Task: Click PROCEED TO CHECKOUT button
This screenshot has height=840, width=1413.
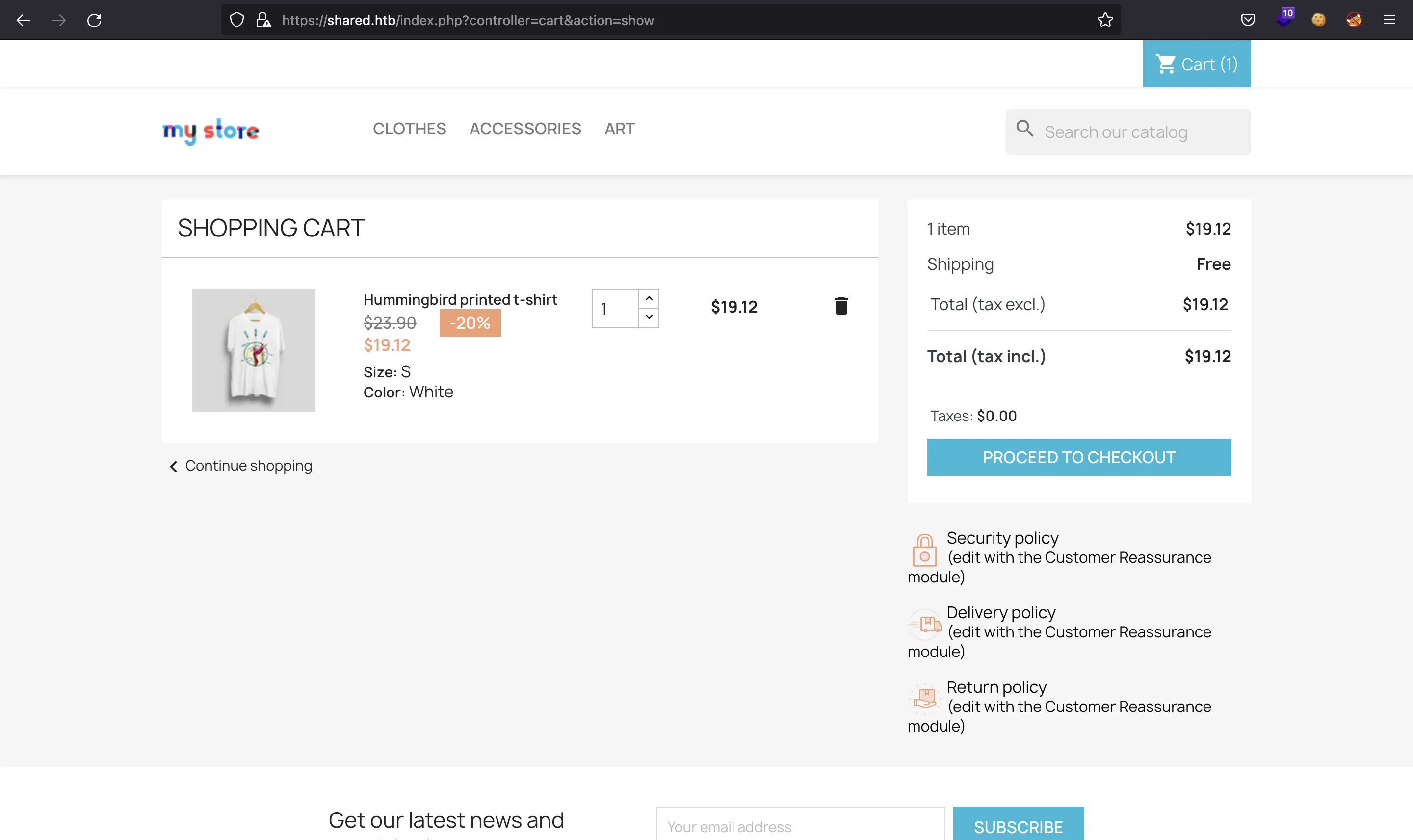Action: click(x=1079, y=457)
